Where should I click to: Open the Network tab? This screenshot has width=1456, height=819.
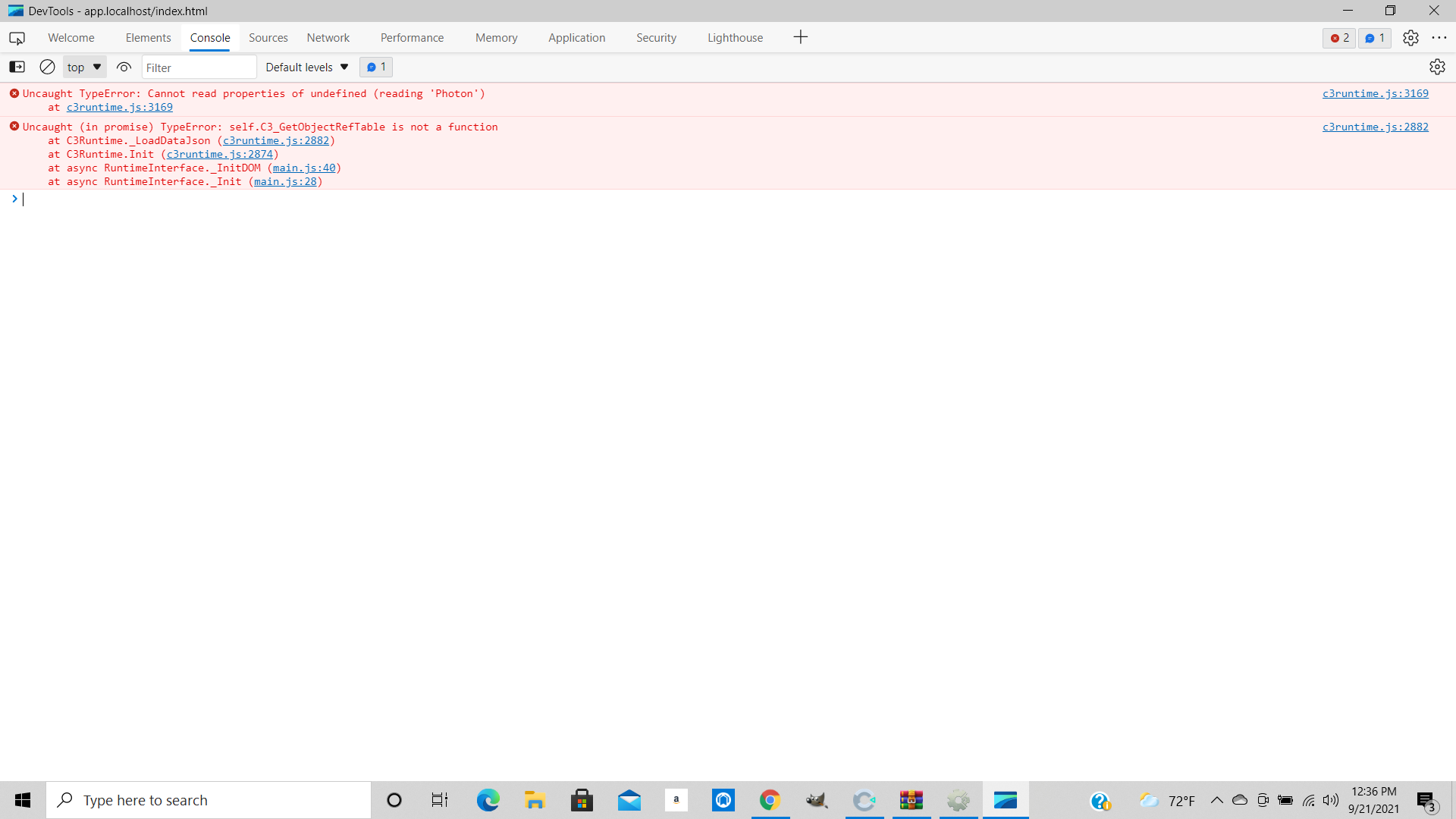[328, 38]
